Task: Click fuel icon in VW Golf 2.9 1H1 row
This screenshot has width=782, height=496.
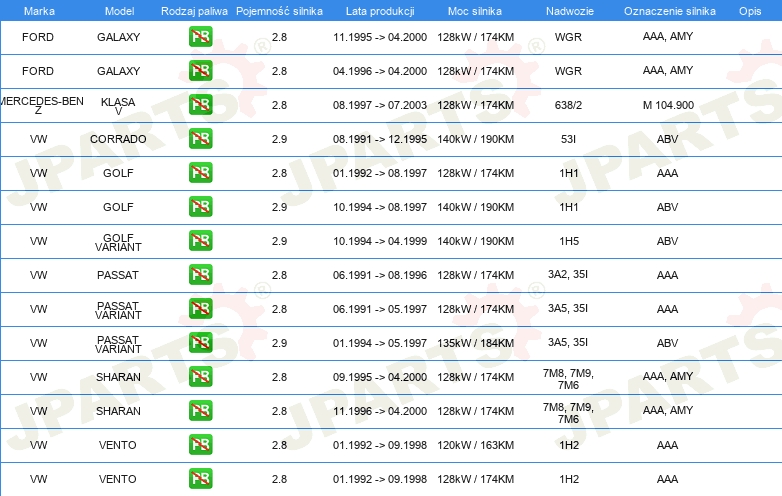Action: pos(200,207)
